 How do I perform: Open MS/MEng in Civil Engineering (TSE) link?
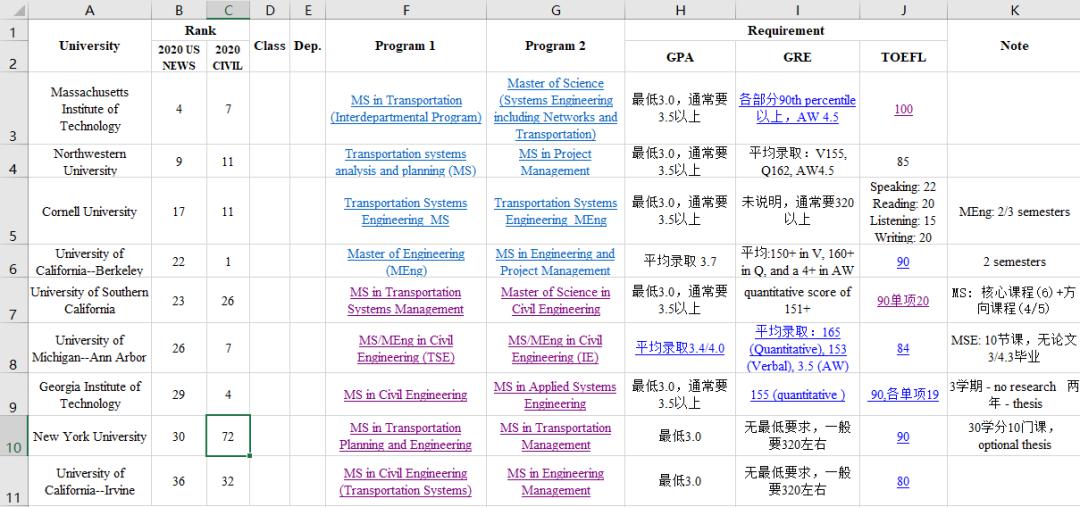(406, 349)
